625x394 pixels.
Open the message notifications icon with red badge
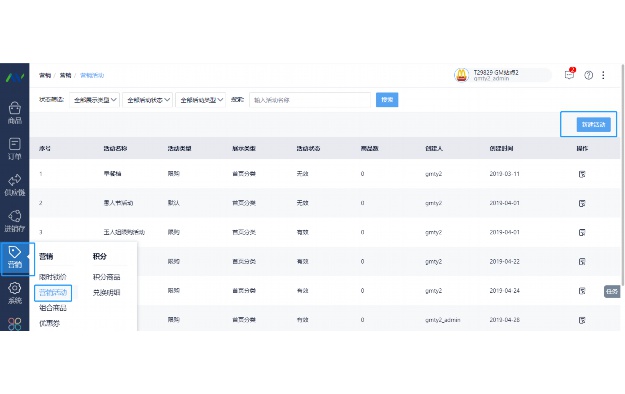pos(570,75)
